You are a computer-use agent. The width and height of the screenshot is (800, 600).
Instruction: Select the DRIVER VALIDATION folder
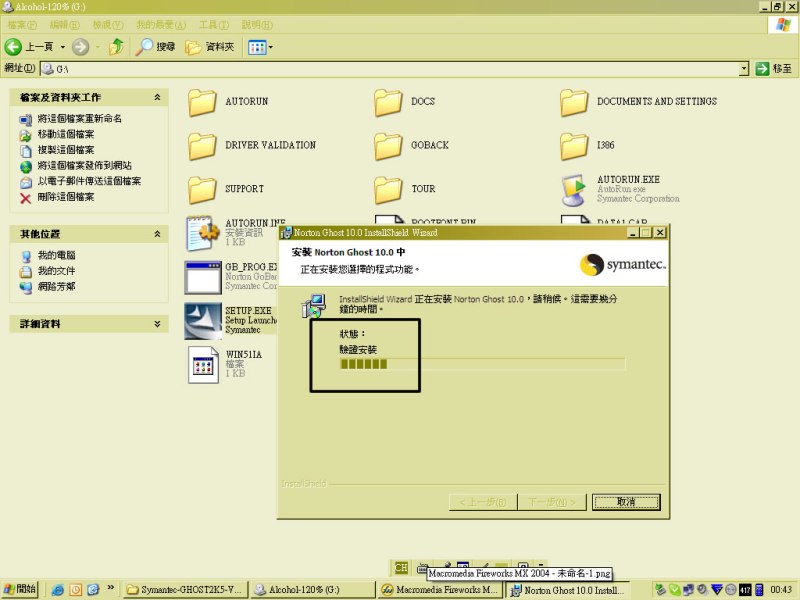(x=202, y=146)
